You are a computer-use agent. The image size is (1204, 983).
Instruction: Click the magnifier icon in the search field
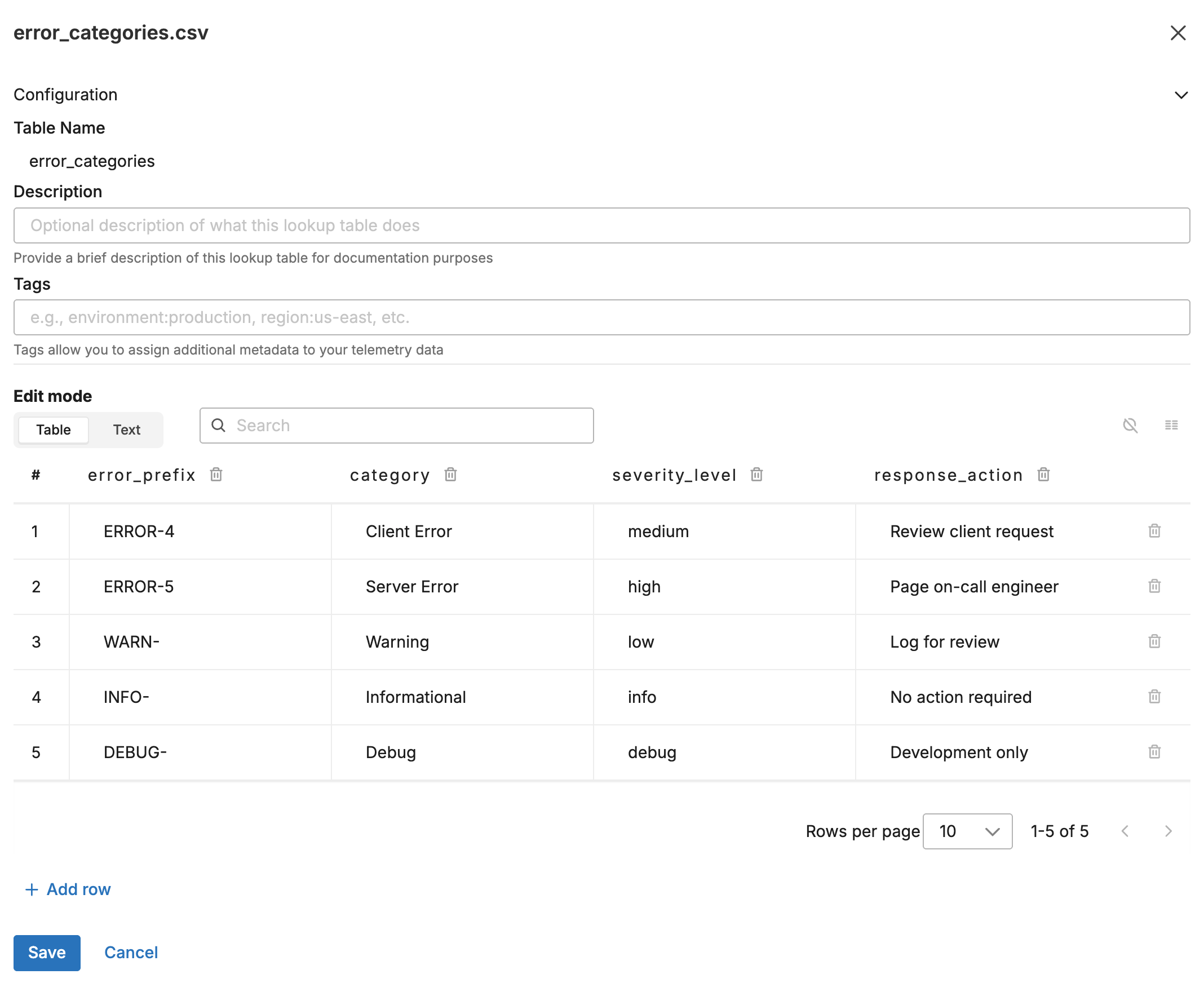219,425
